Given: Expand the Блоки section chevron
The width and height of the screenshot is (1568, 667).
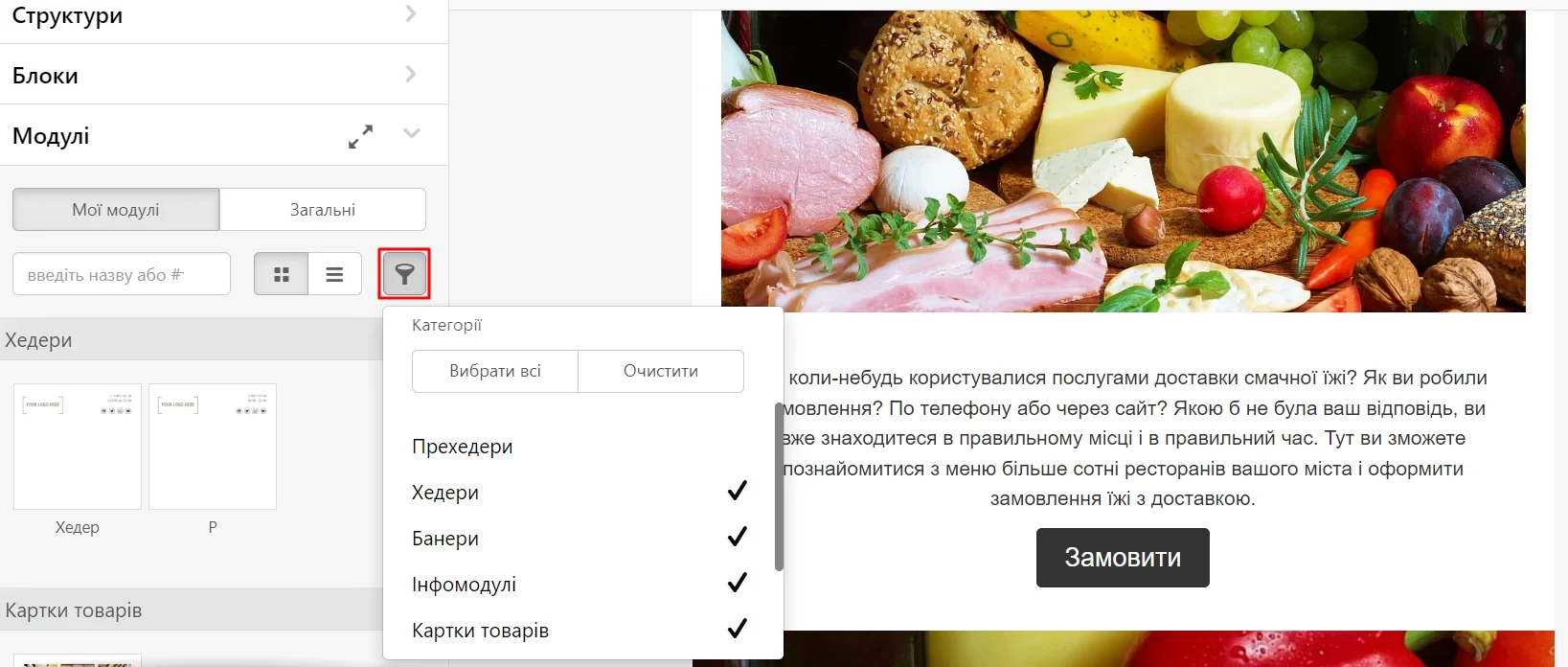Looking at the screenshot, I should click(411, 74).
